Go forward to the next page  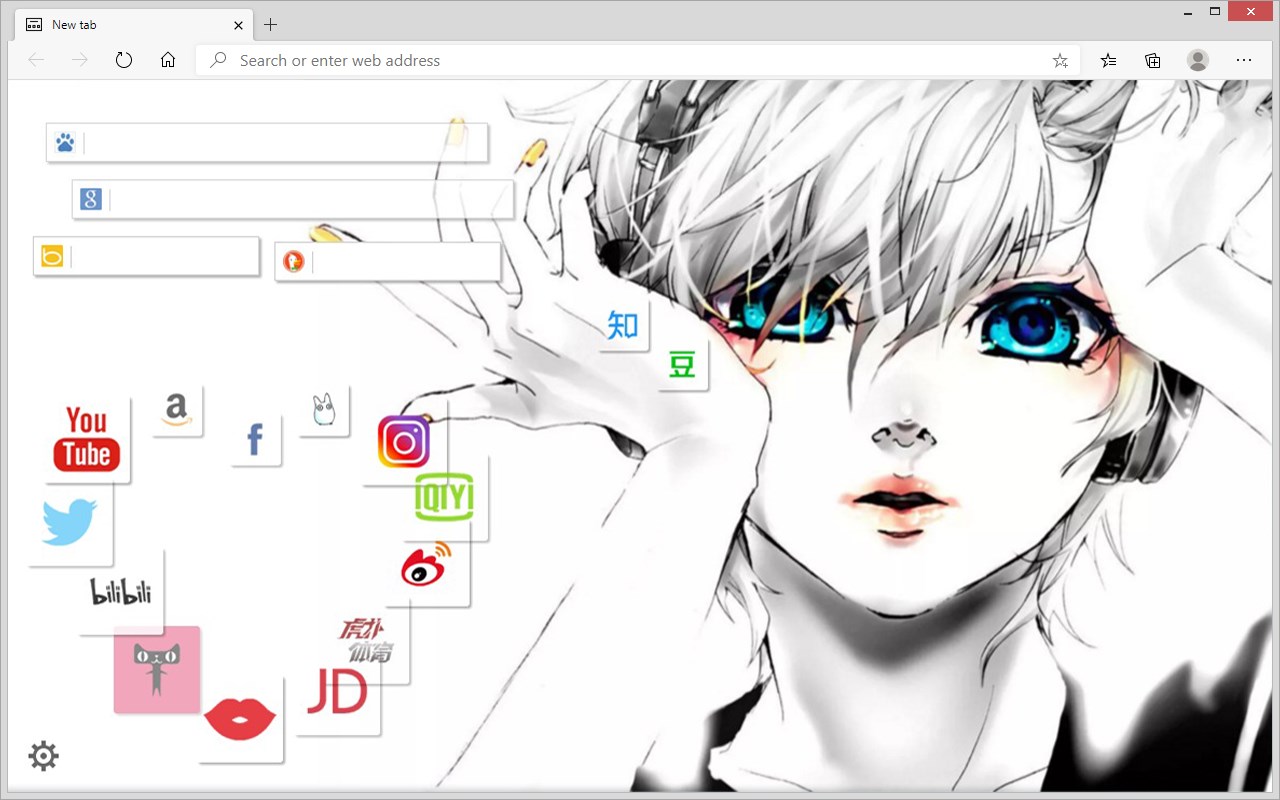80,61
